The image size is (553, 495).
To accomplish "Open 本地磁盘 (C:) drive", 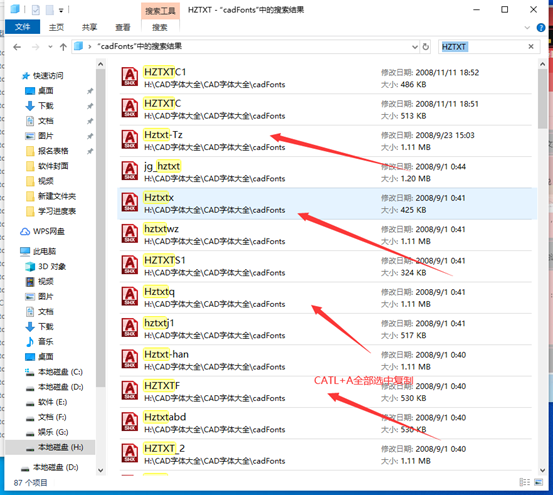I will [54, 372].
